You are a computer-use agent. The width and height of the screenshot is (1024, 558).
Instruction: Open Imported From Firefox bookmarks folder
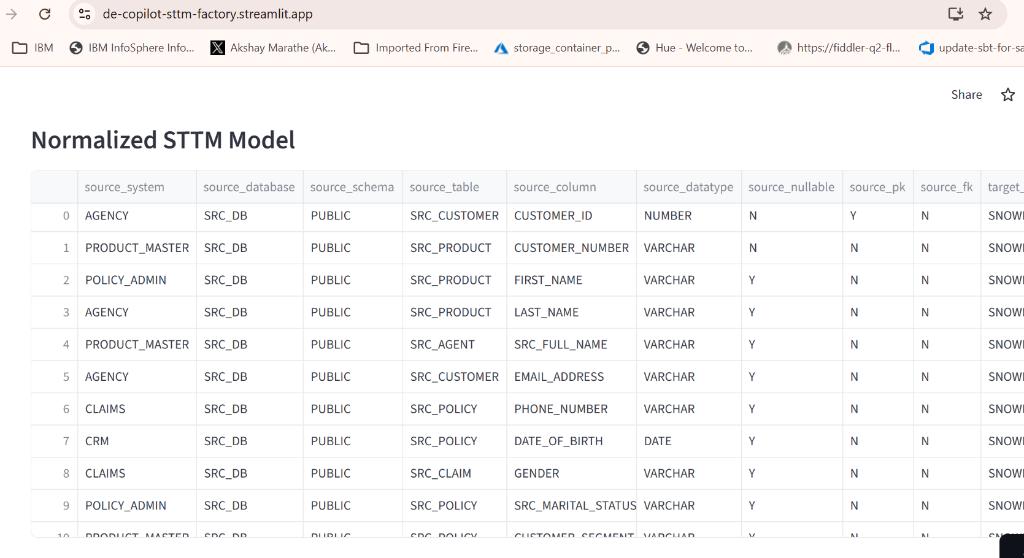click(416, 48)
